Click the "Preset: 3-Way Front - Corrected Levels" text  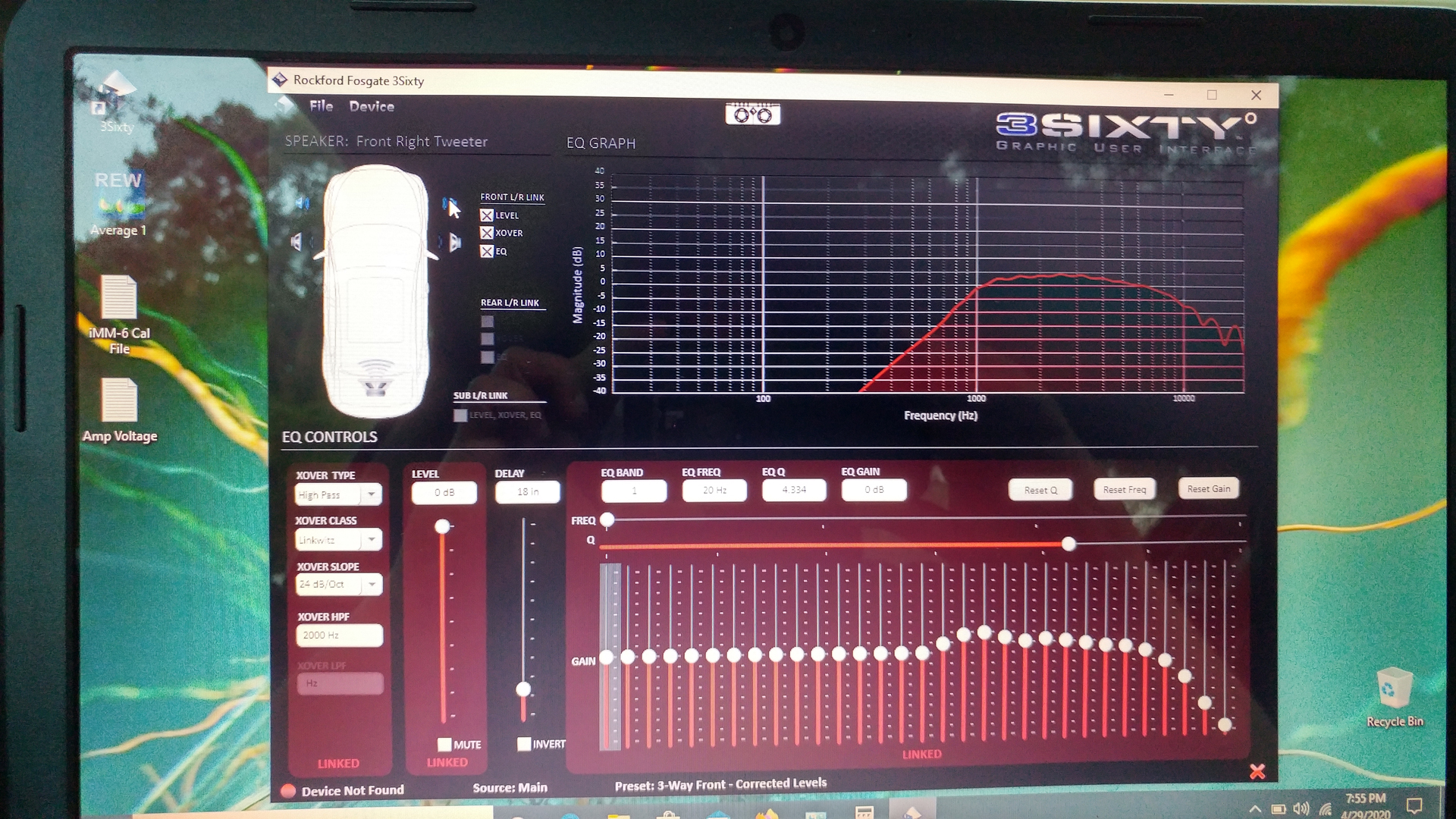point(720,784)
